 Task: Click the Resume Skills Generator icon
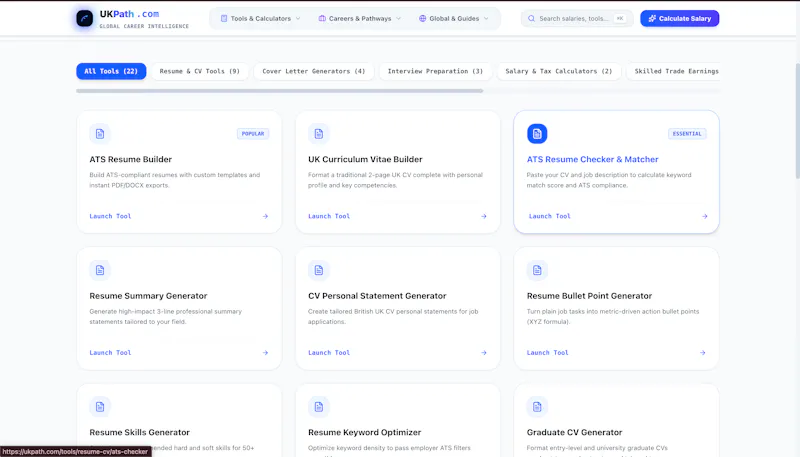pyautogui.click(x=100, y=407)
